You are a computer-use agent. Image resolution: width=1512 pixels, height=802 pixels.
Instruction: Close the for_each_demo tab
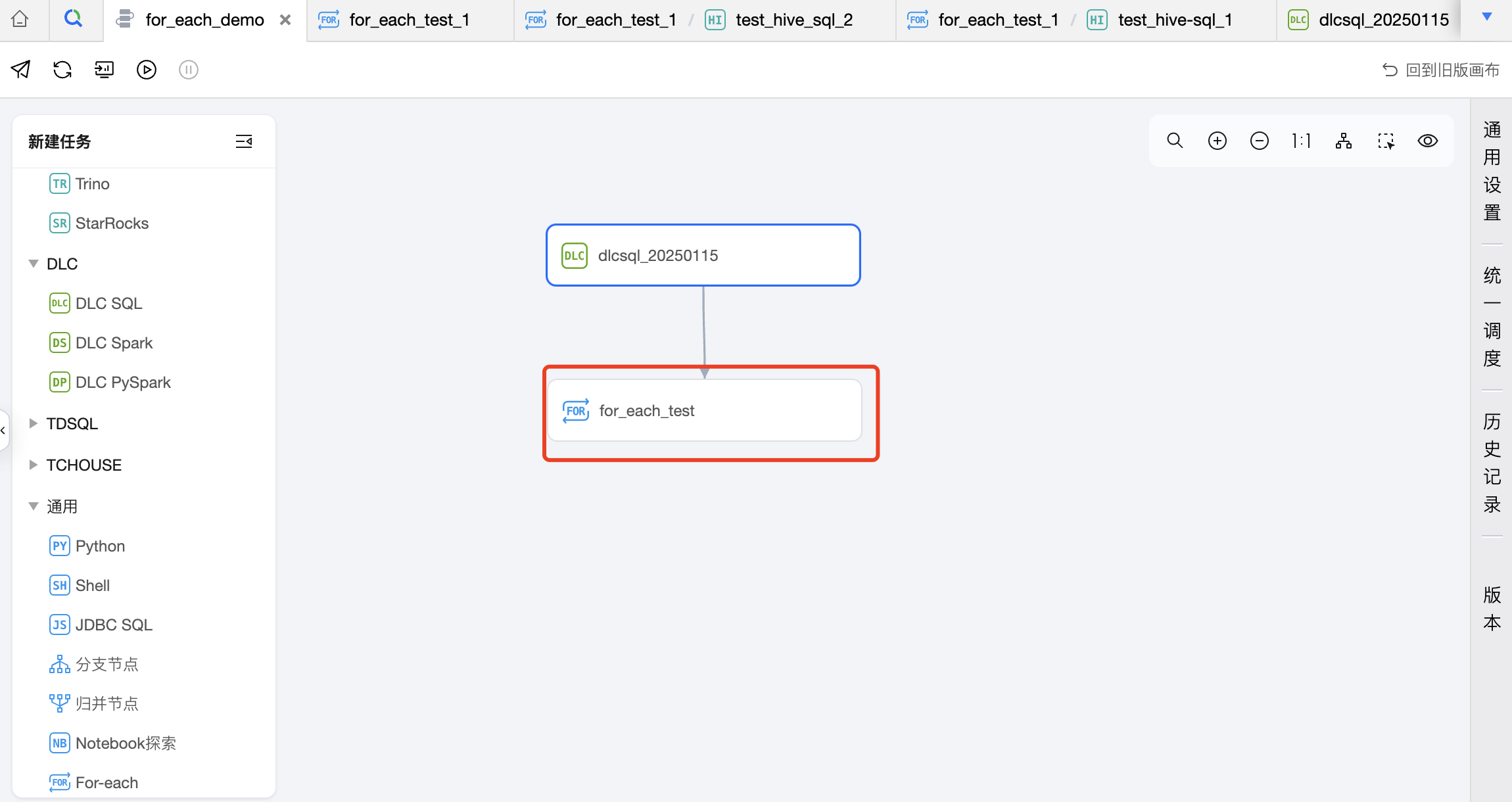tap(285, 20)
